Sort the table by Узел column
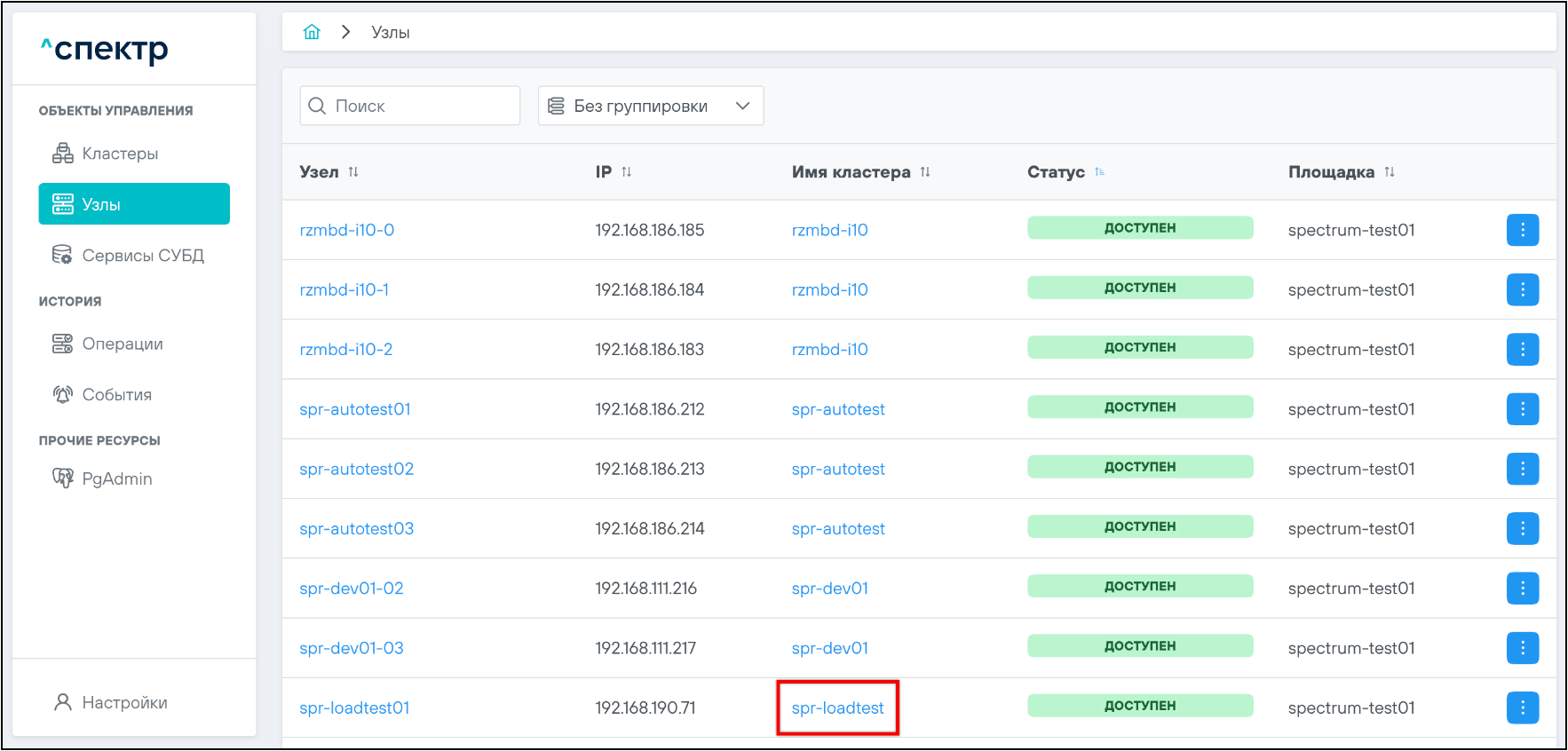This screenshot has width=1568, height=751. point(353,172)
